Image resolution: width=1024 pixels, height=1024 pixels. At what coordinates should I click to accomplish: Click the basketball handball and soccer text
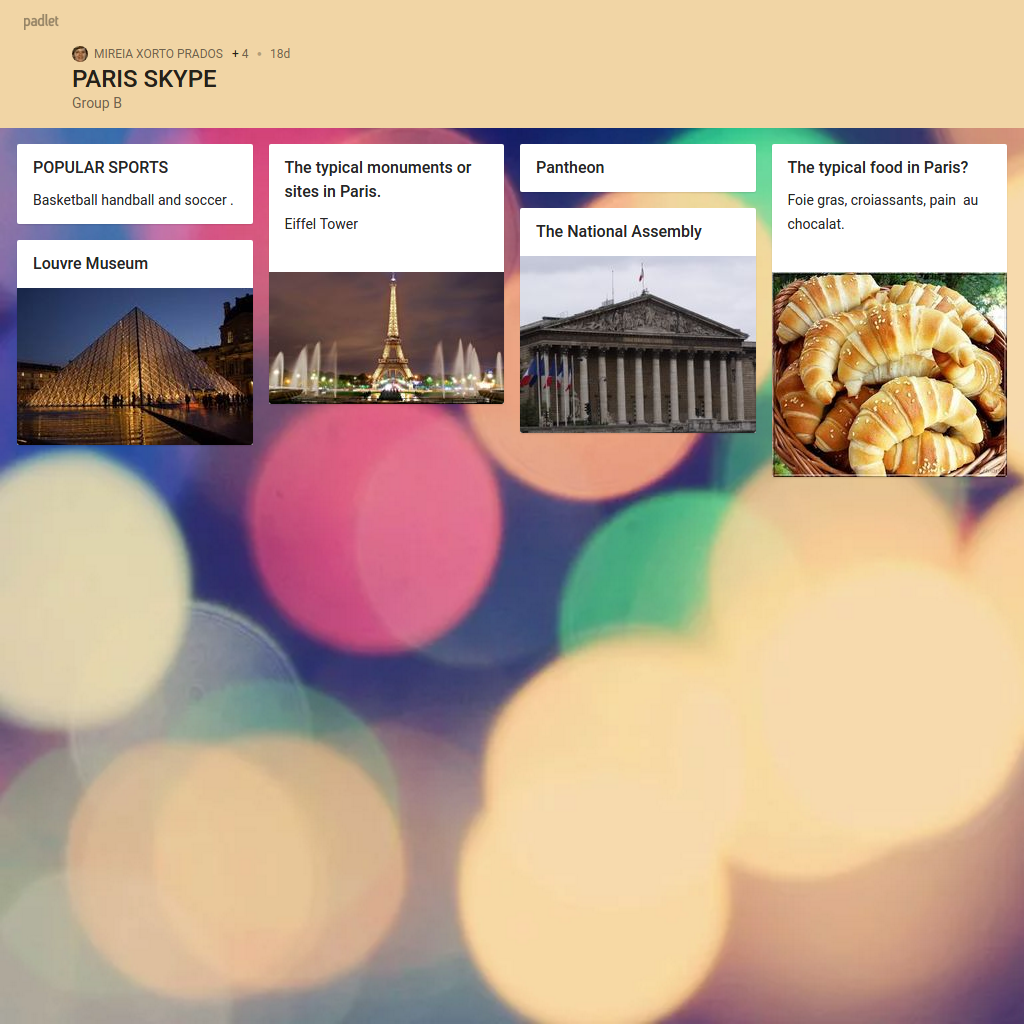[132, 200]
